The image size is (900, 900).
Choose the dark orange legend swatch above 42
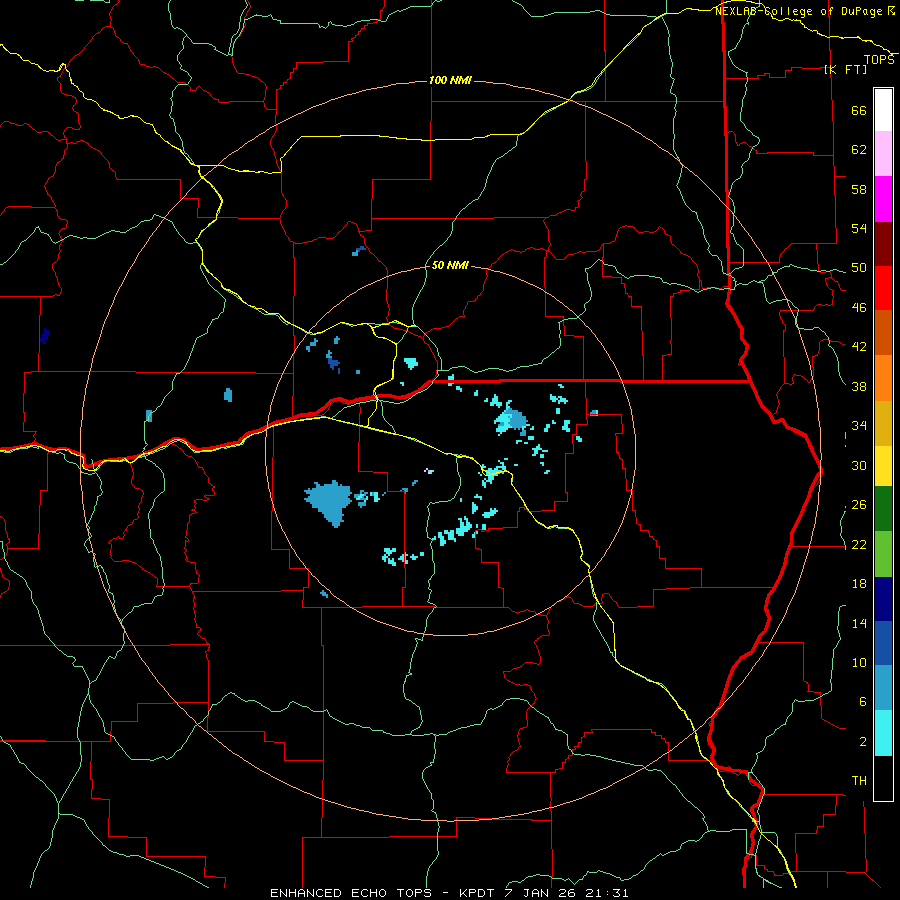click(883, 332)
